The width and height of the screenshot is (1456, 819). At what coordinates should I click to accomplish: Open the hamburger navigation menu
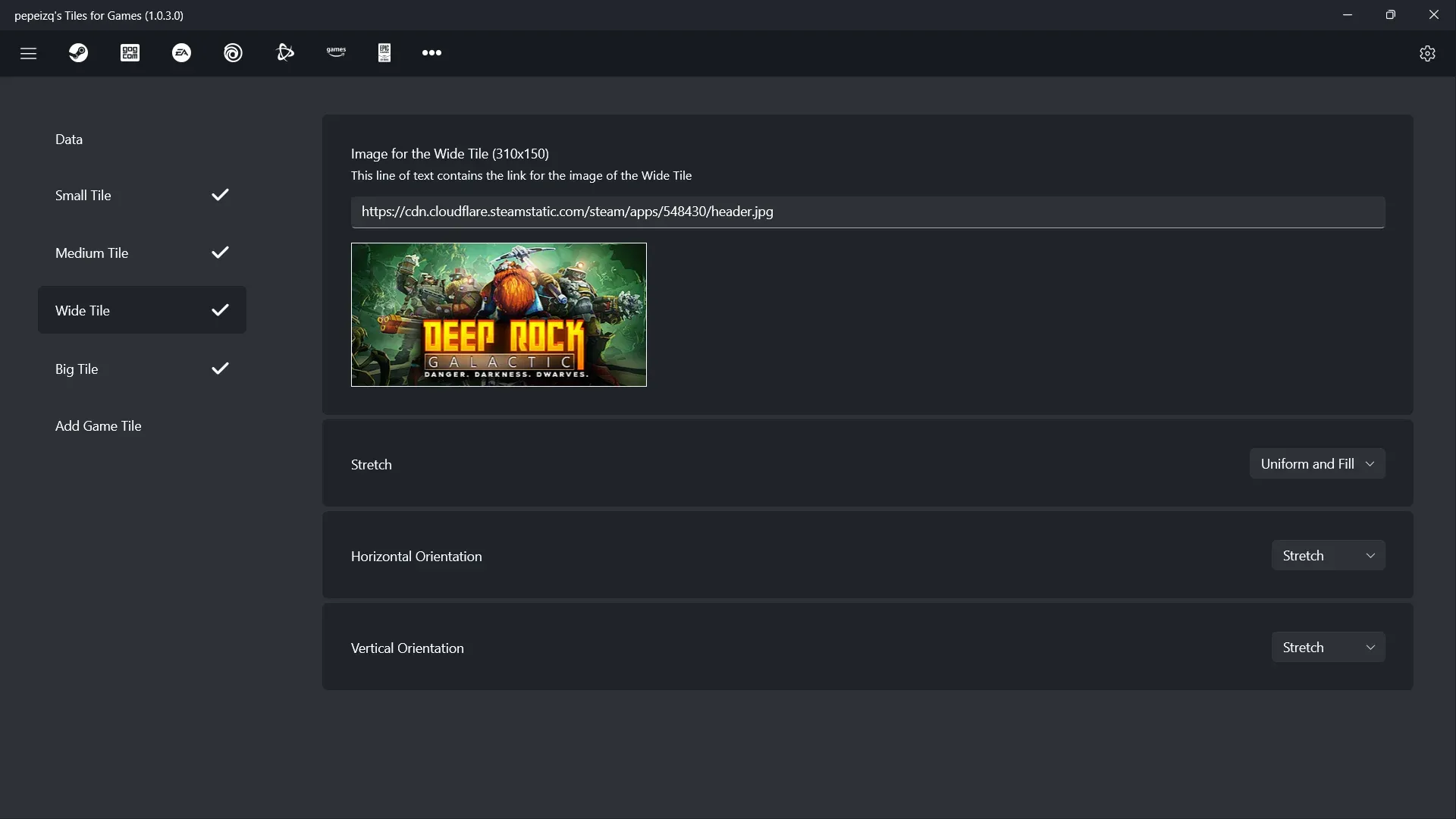click(x=28, y=53)
